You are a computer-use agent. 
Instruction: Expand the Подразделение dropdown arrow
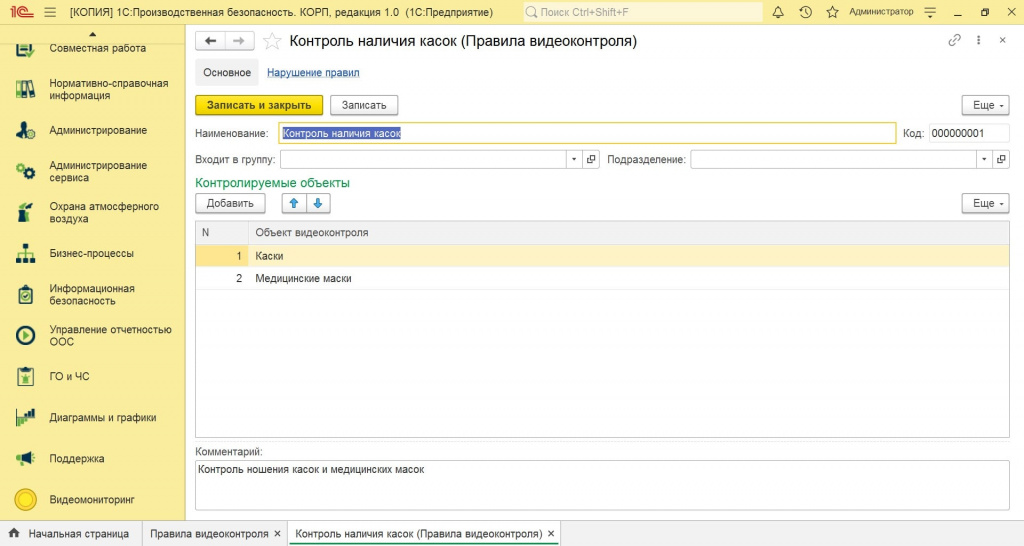[x=984, y=159]
